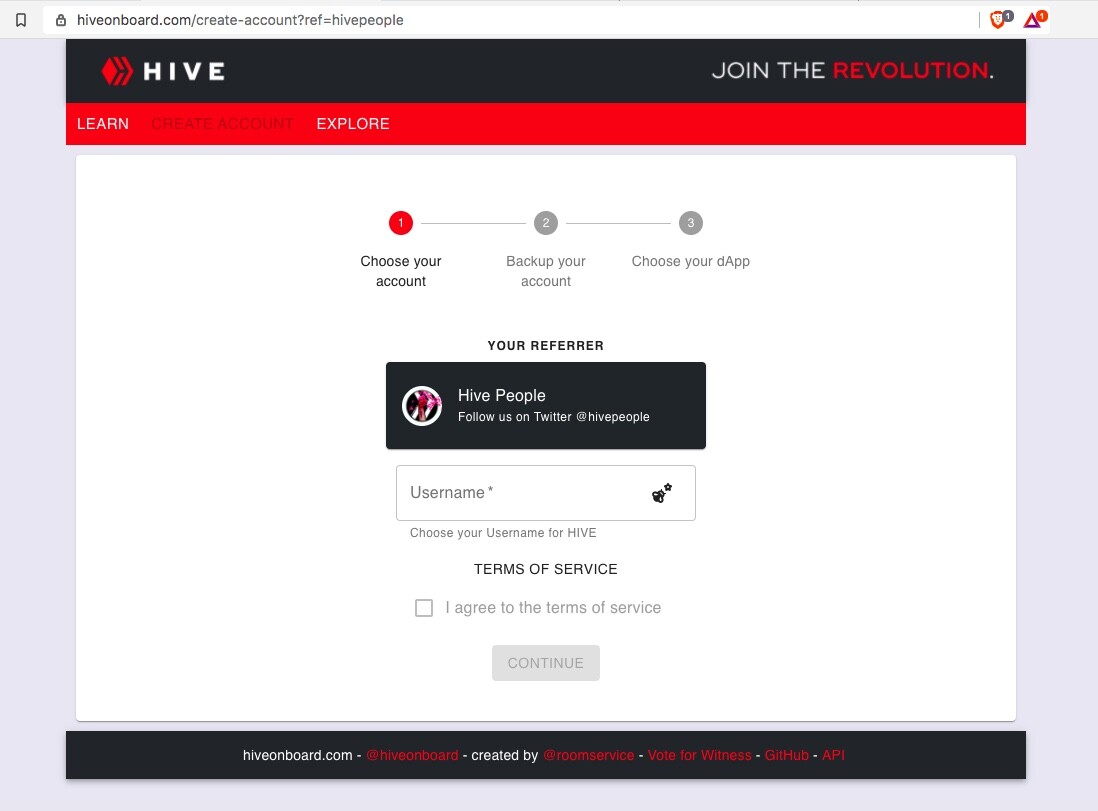Viewport: 1098px width, 811px height.
Task: Click the username generator dice icon
Action: [662, 493]
